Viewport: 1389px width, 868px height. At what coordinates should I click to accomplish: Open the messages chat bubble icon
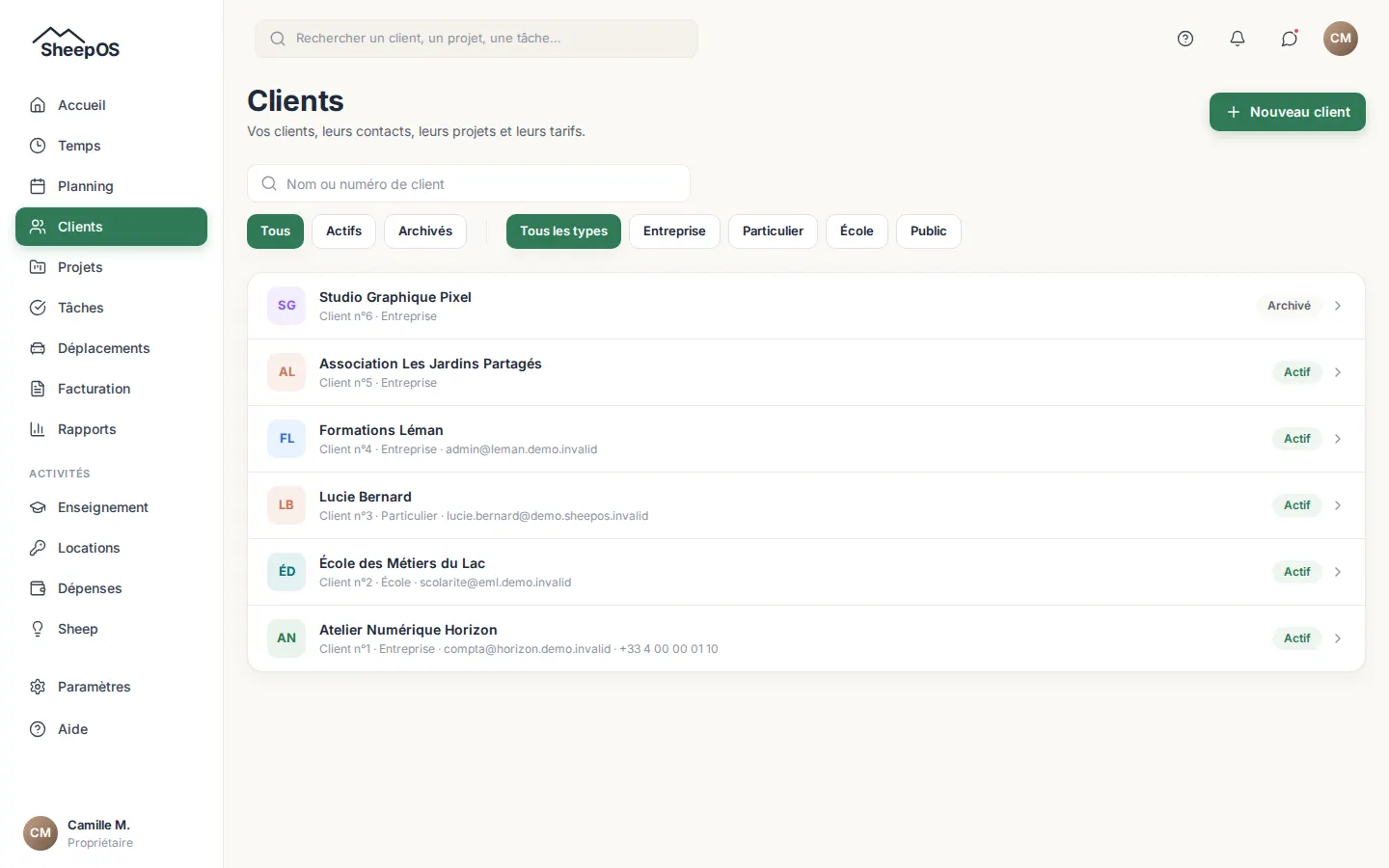click(1290, 39)
